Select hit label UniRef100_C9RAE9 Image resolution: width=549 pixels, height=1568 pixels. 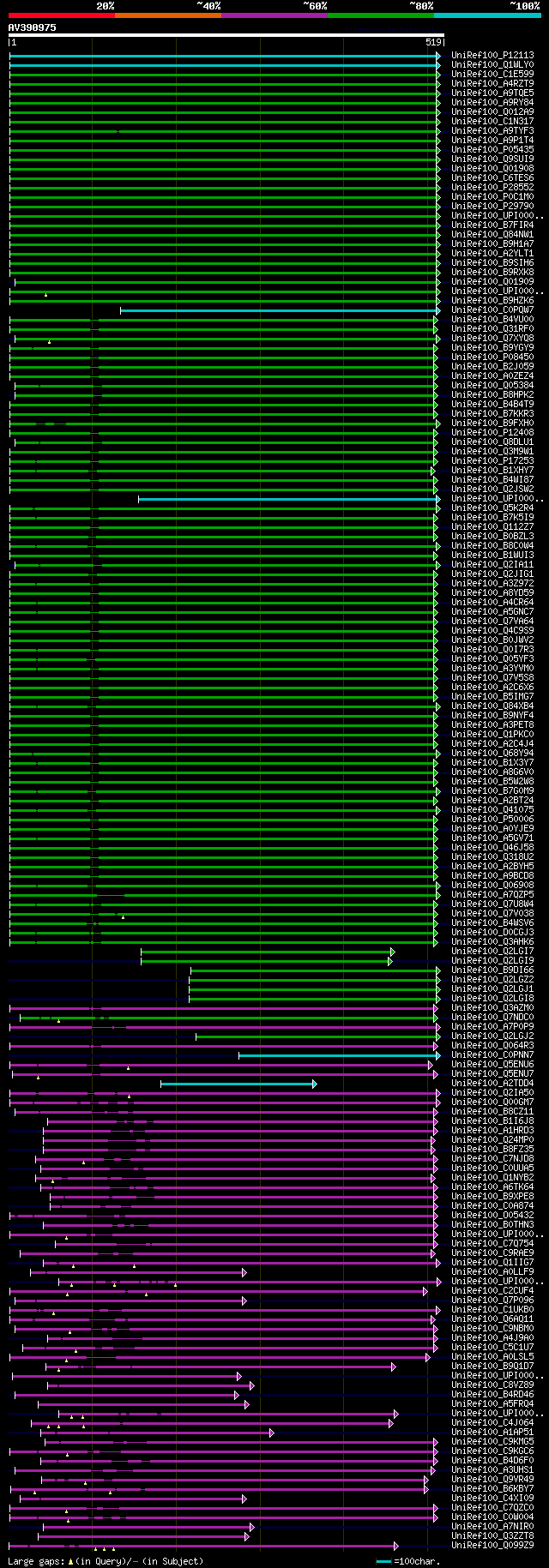pyautogui.click(x=492, y=1253)
